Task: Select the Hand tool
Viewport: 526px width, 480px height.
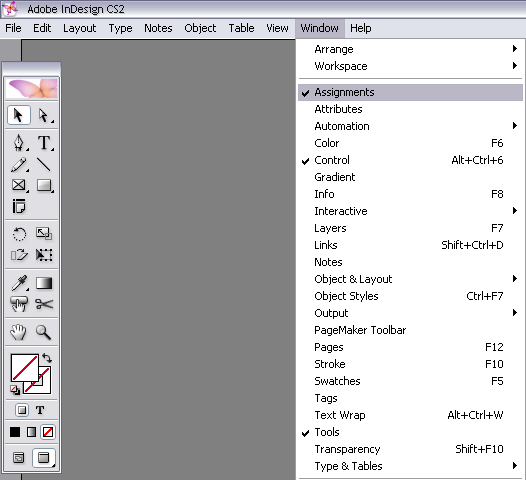Action: [x=19, y=332]
